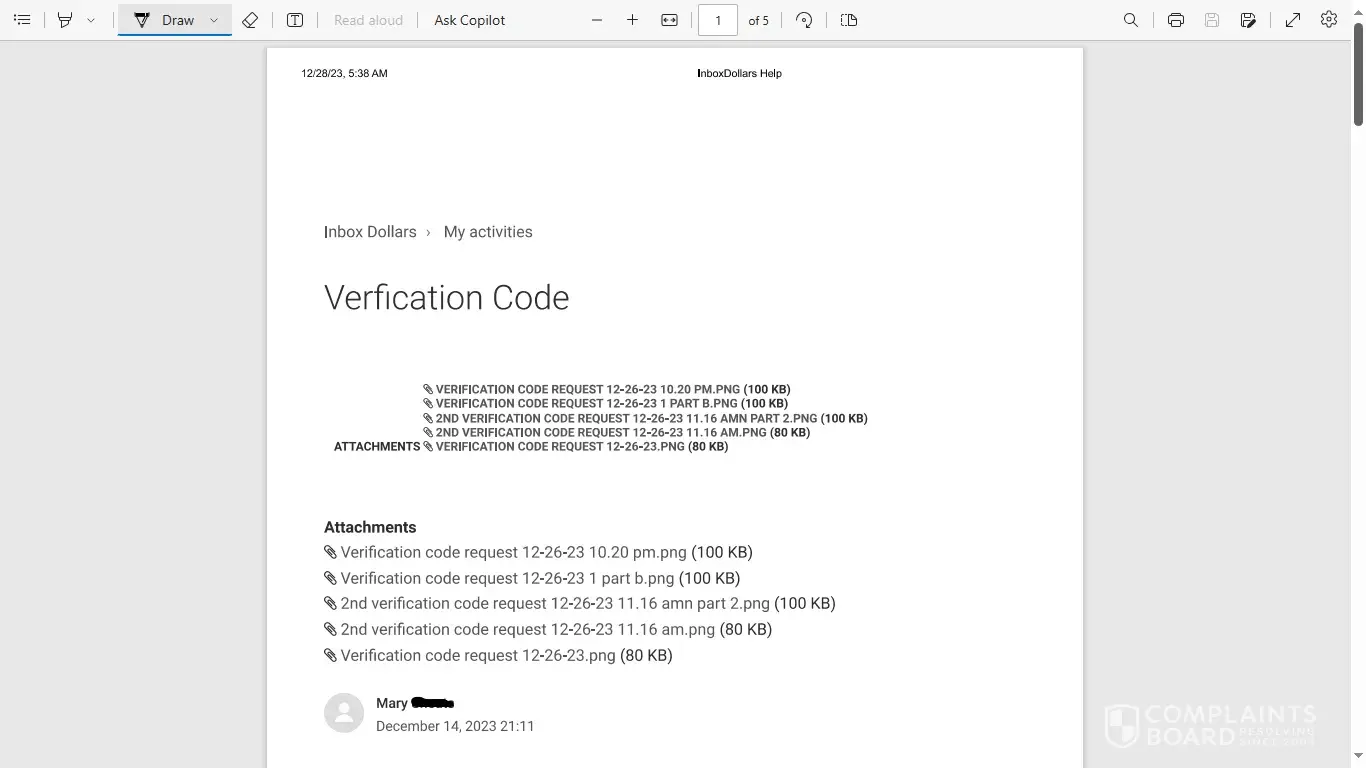Click the page number input field
The image size is (1366, 768).
[718, 20]
